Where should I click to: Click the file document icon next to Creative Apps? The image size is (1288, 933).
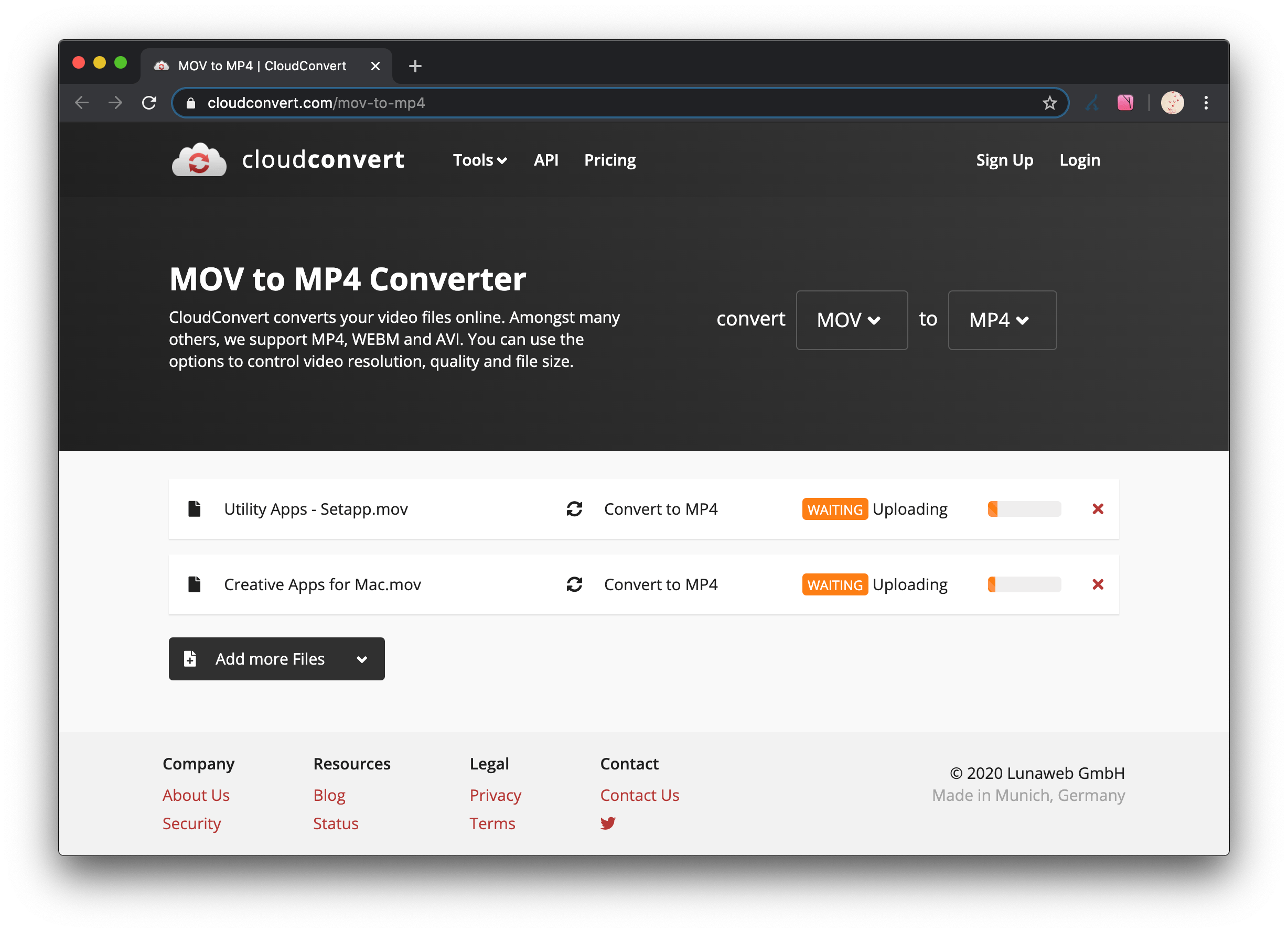click(x=192, y=583)
